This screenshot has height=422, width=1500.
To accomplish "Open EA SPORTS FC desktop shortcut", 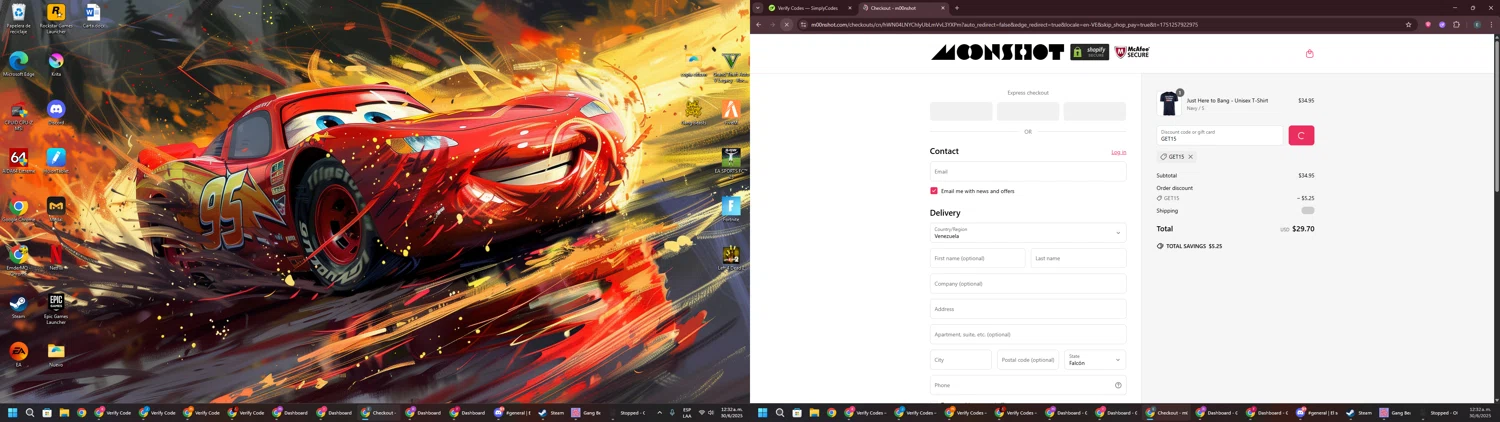I will (731, 160).
